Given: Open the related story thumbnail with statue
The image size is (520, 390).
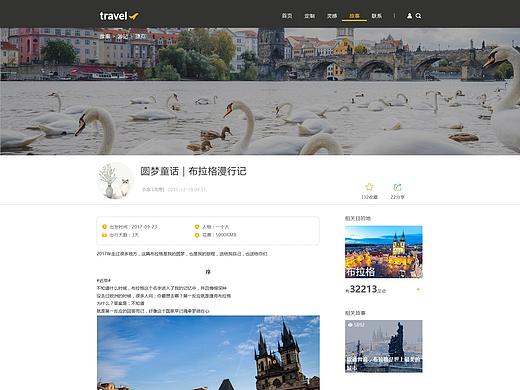Looking at the screenshot, I should click(x=384, y=346).
